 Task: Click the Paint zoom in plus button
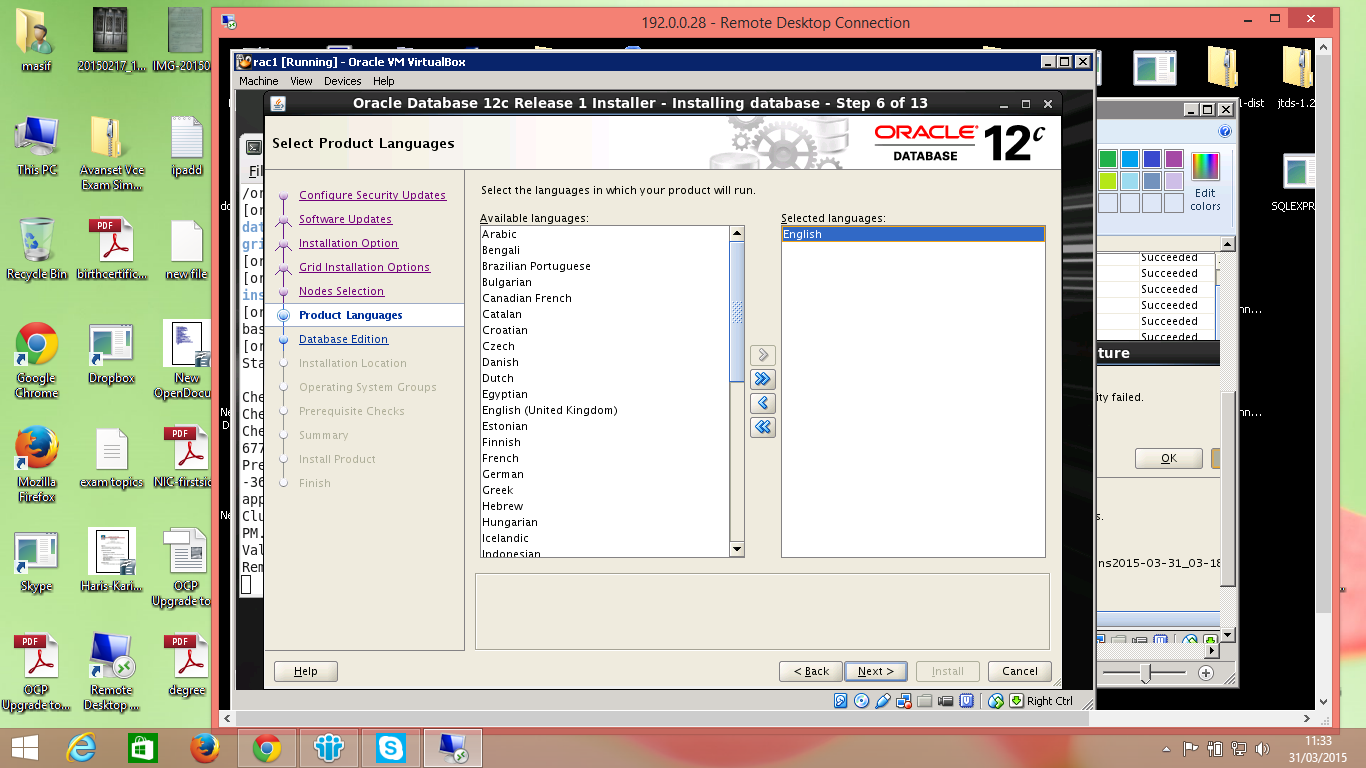tap(1205, 674)
